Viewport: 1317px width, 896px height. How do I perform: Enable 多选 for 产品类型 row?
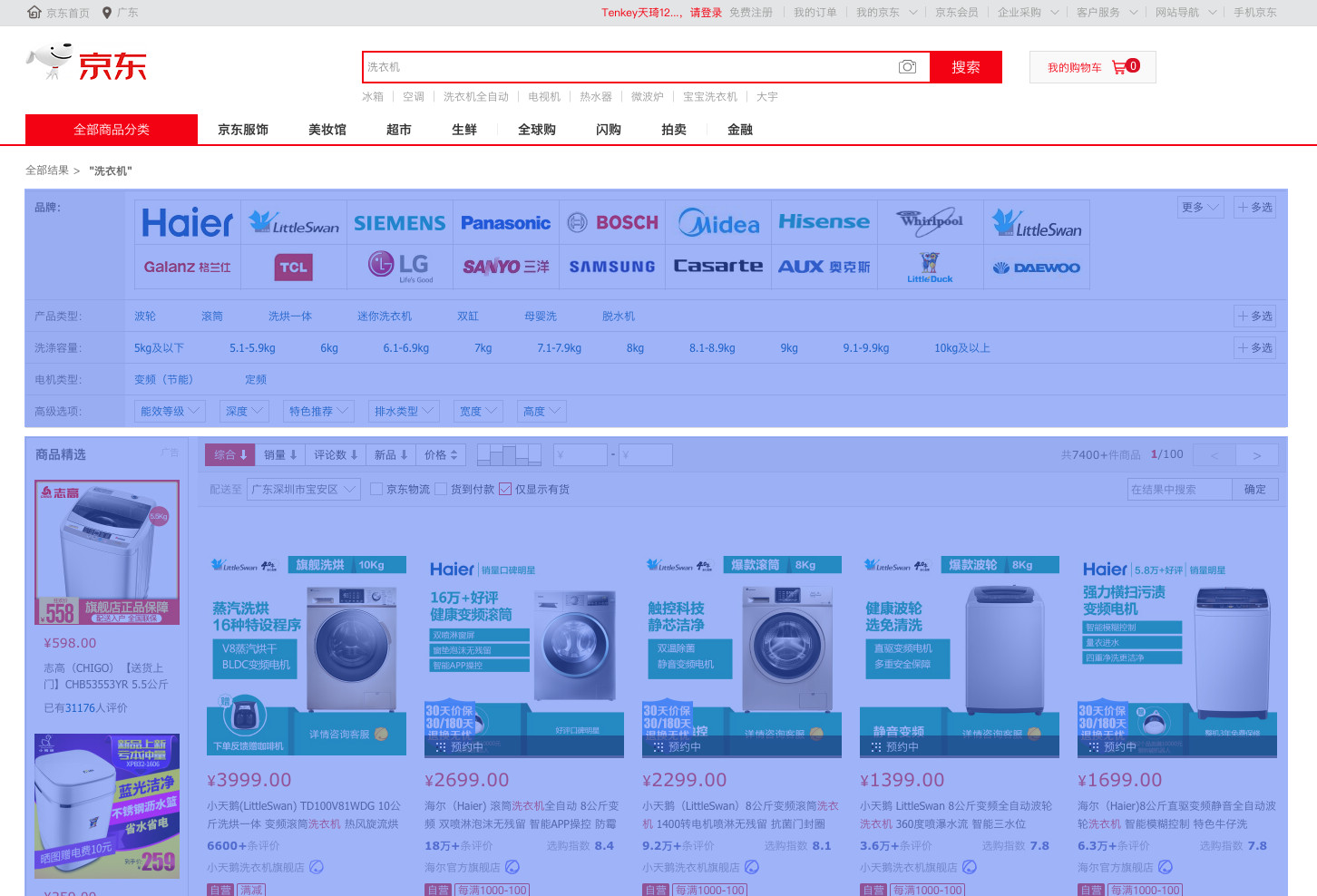coord(1254,316)
